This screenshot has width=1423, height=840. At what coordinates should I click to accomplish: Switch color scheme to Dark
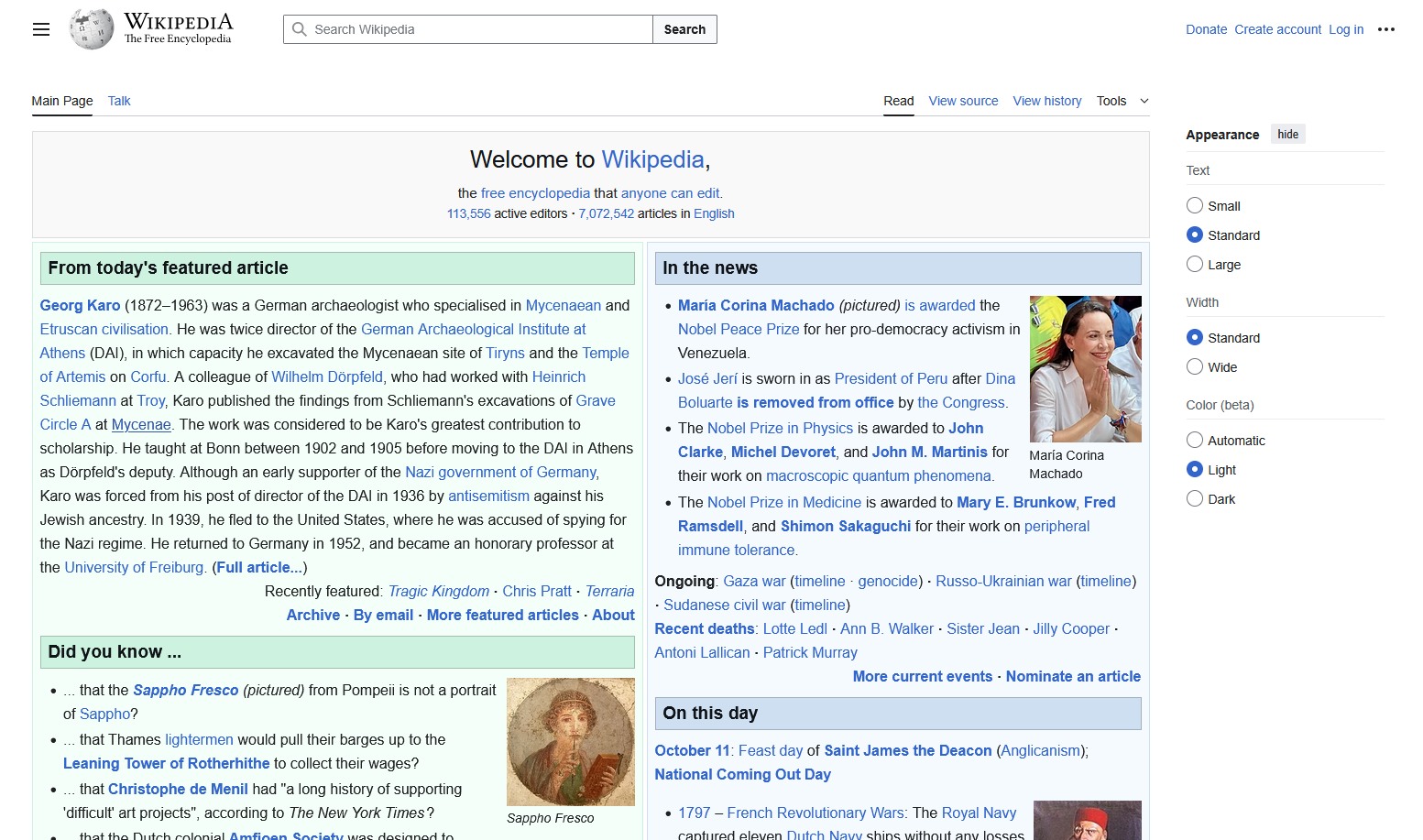1195,499
